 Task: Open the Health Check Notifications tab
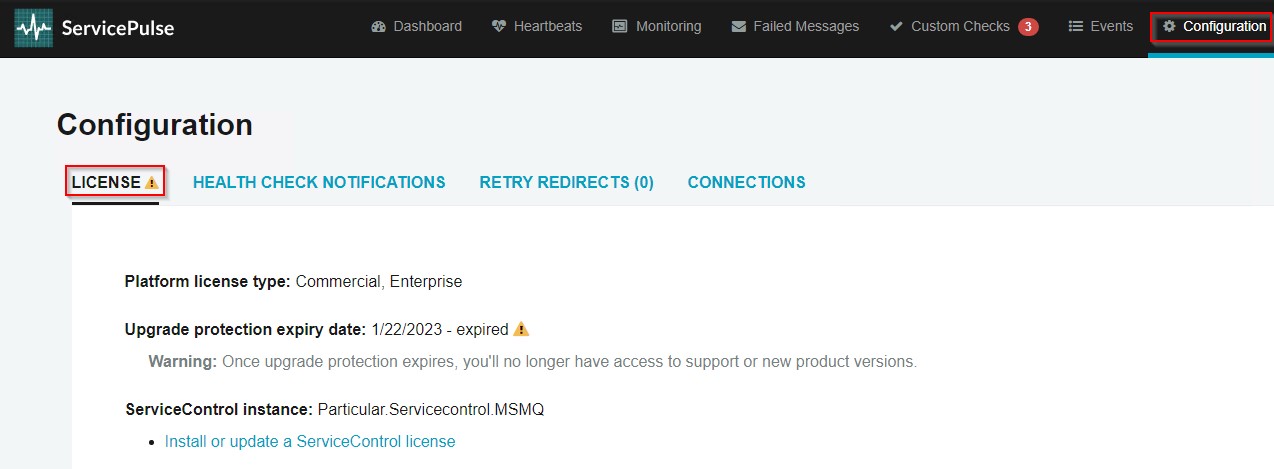(x=319, y=182)
